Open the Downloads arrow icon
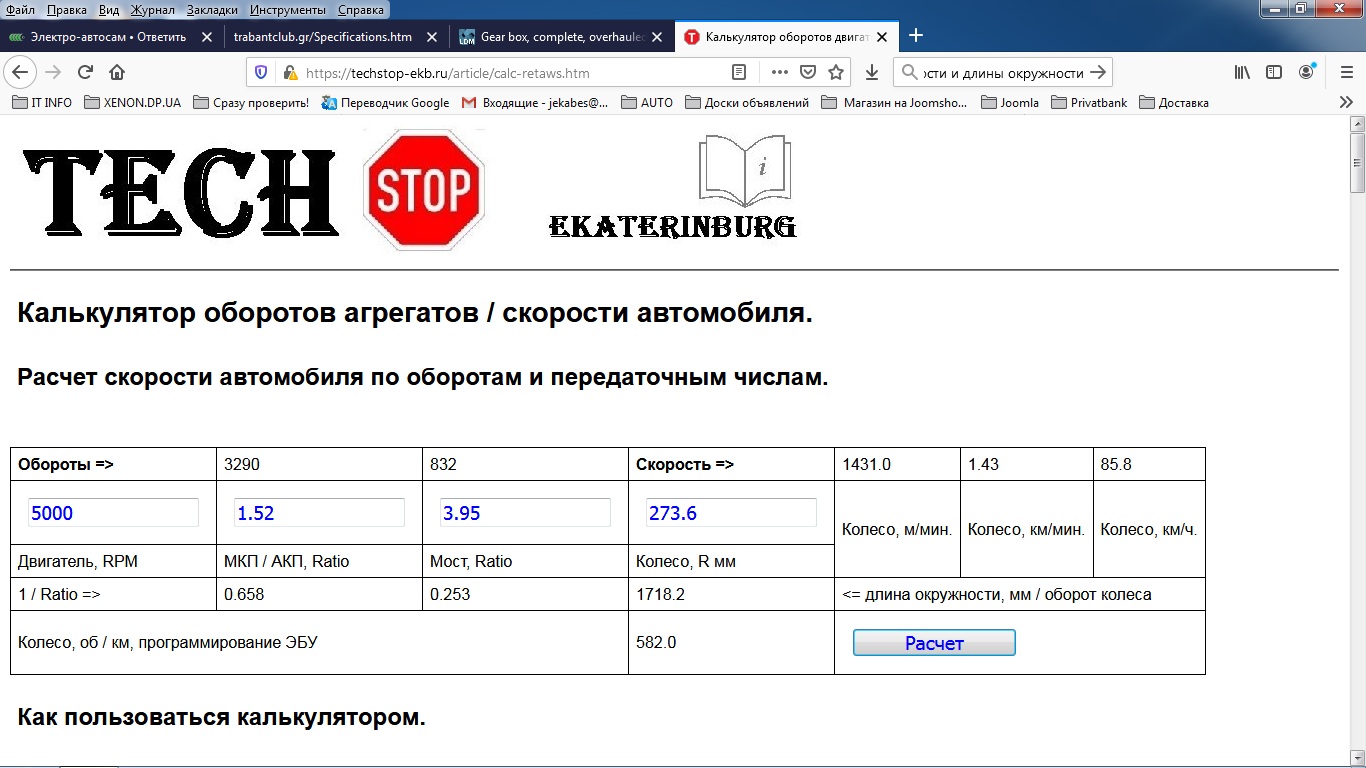Image resolution: width=1366 pixels, height=768 pixels. (x=872, y=72)
